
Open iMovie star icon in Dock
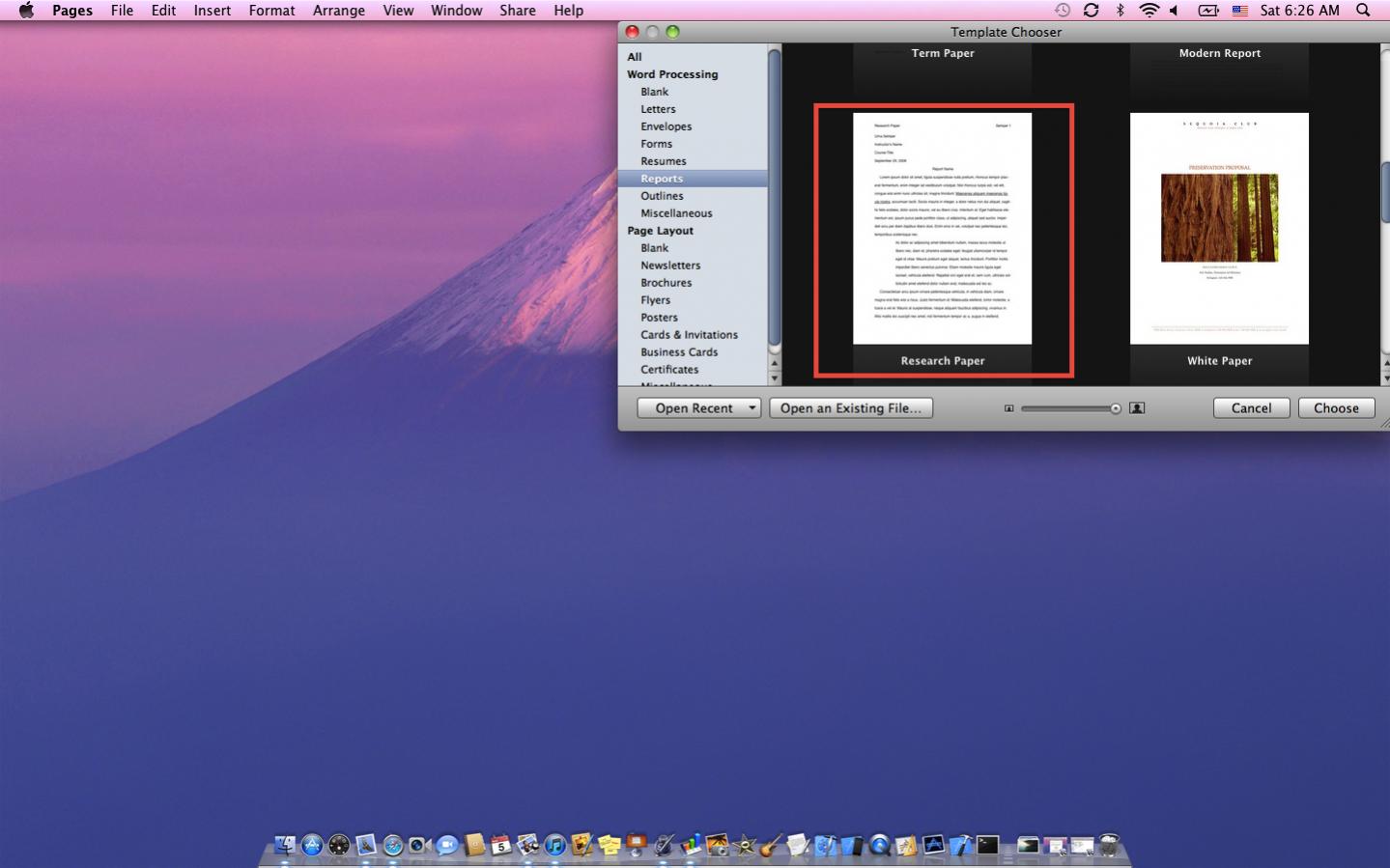point(744,846)
